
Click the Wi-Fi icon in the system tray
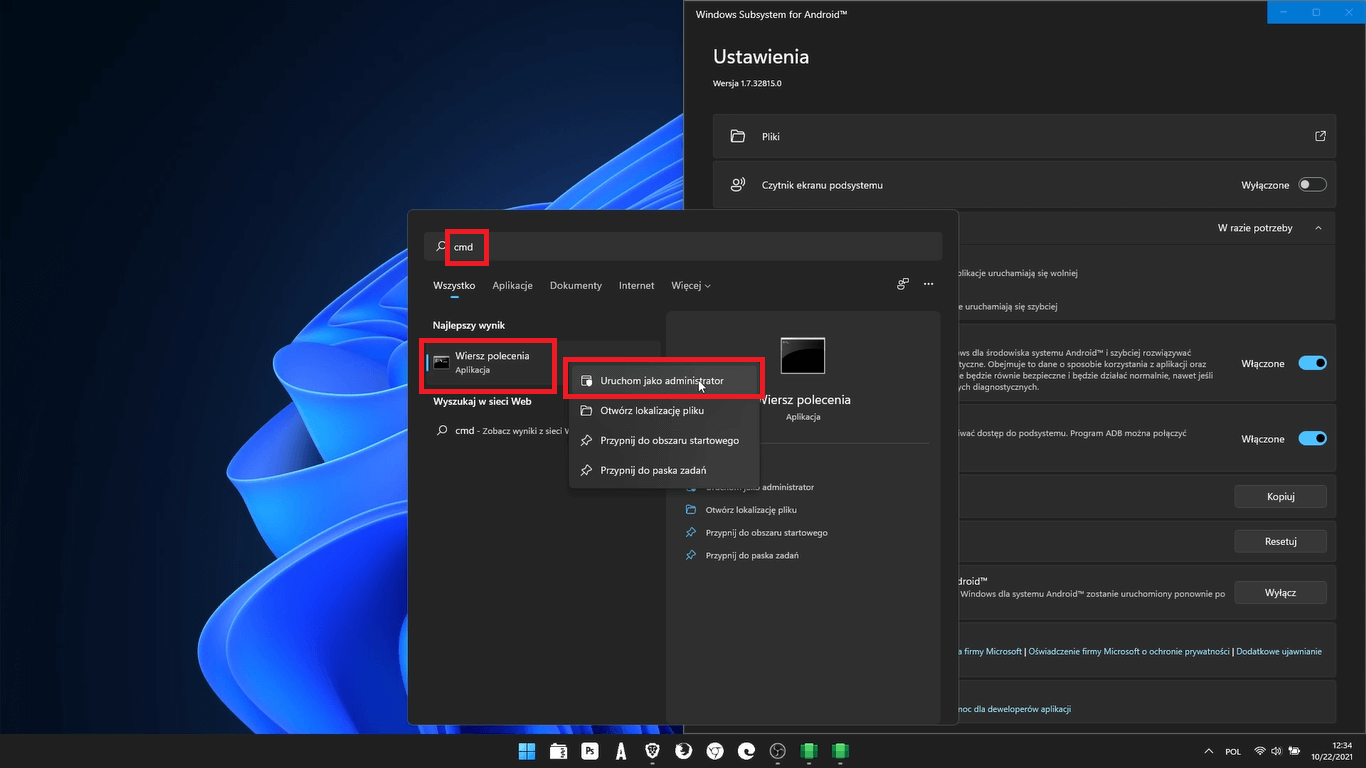[x=1260, y=751]
